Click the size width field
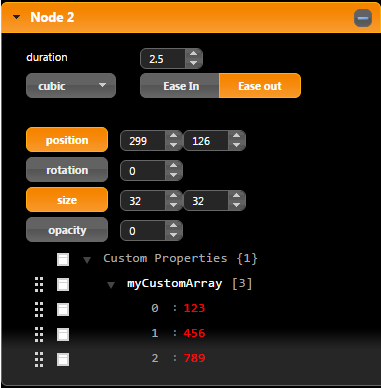 click(x=143, y=201)
